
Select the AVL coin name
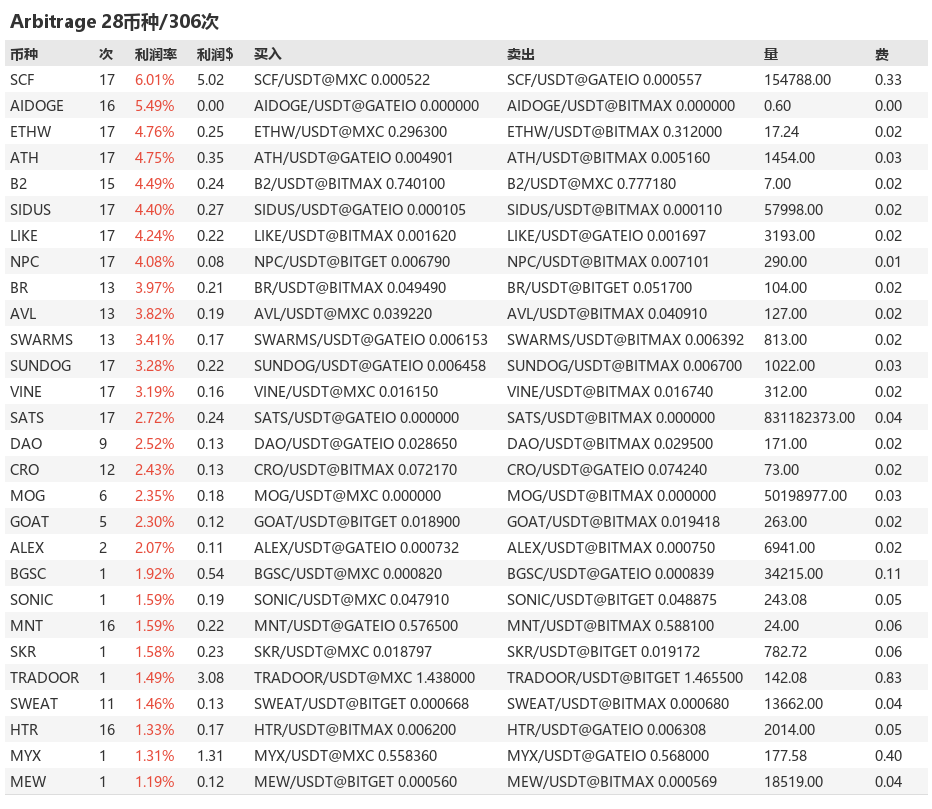click(23, 314)
